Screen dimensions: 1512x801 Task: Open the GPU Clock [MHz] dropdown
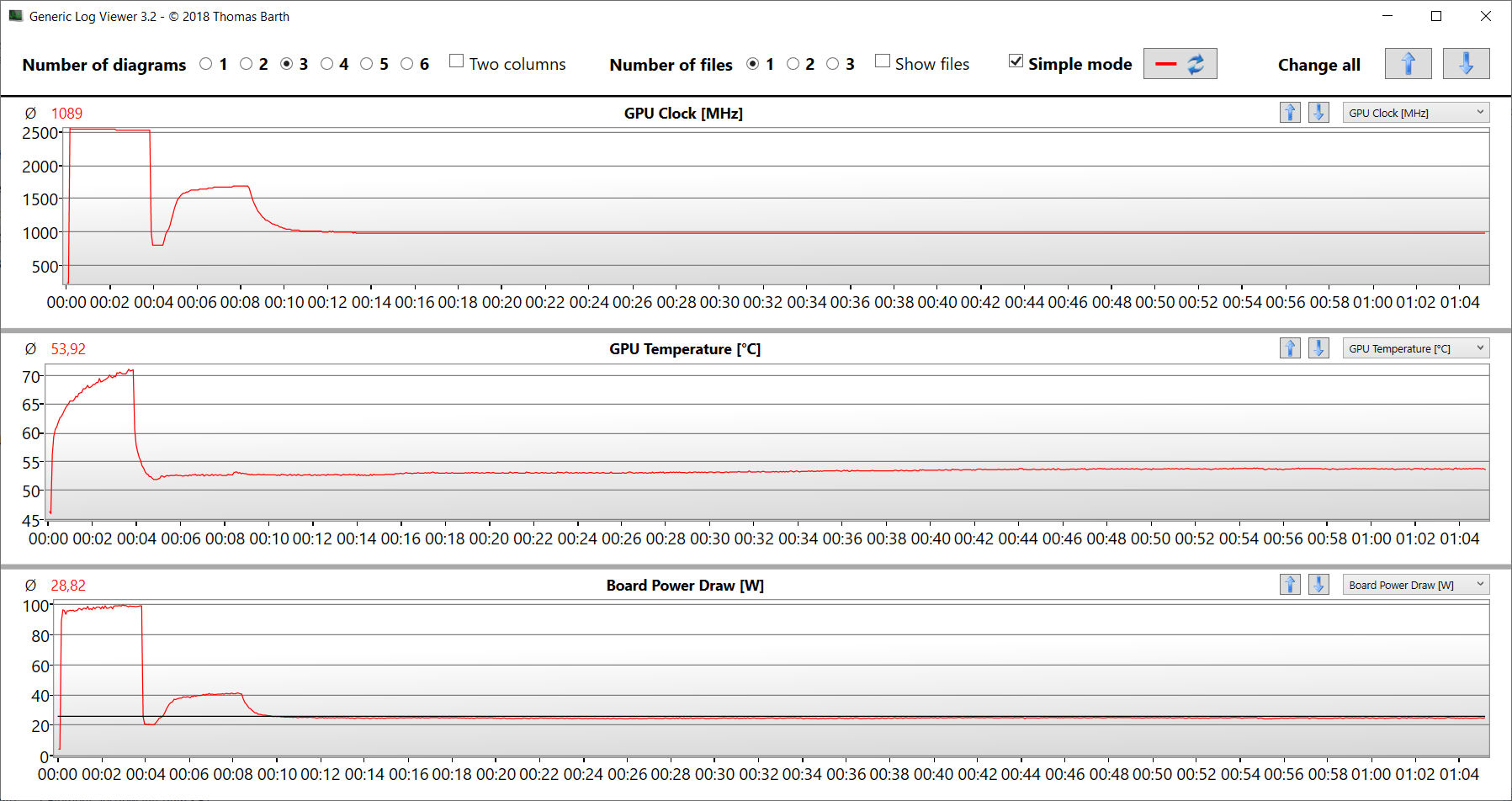coord(1415,113)
